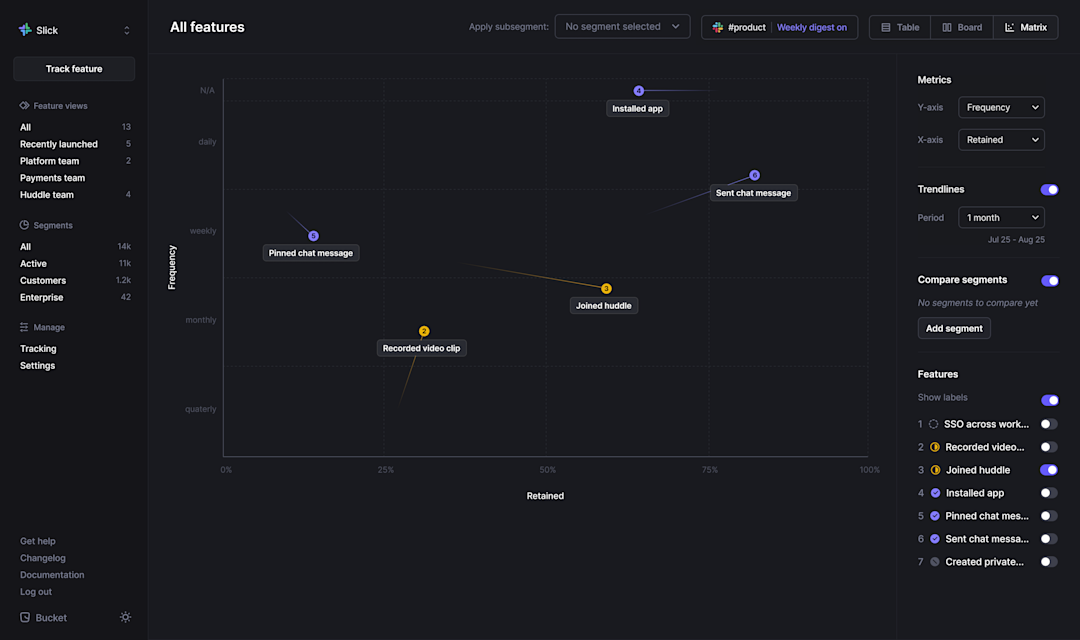Click the Track feature button
This screenshot has width=1080, height=640.
pyautogui.click(x=73, y=68)
